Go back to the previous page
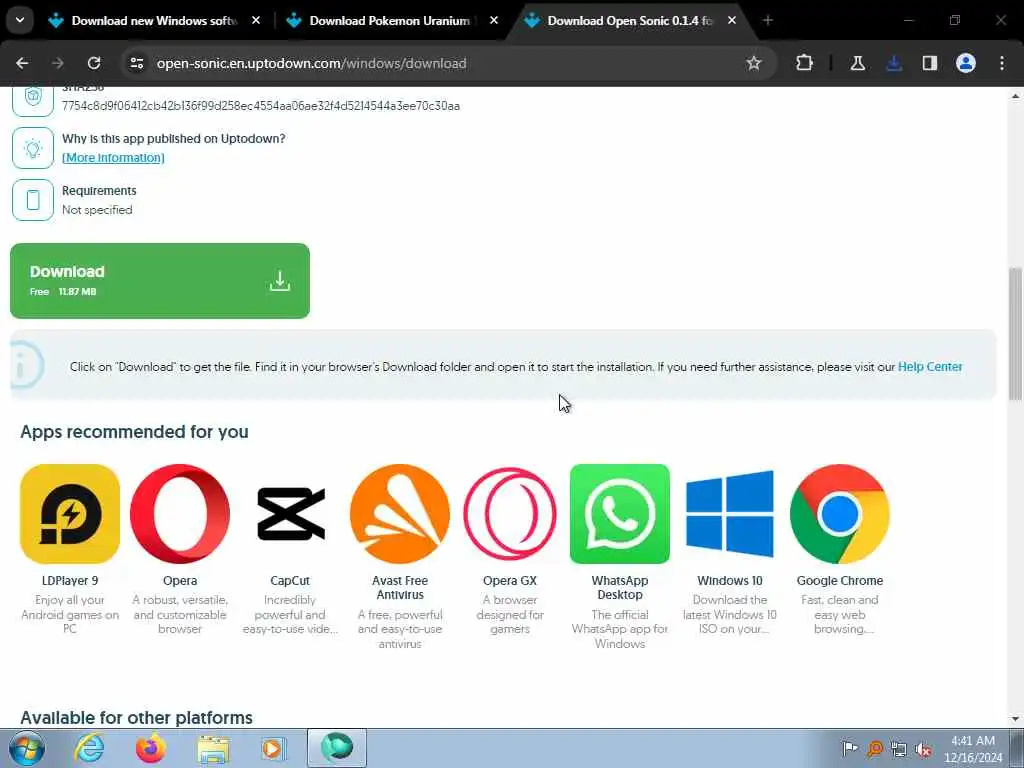Viewport: 1024px width, 768px height. 22,63
